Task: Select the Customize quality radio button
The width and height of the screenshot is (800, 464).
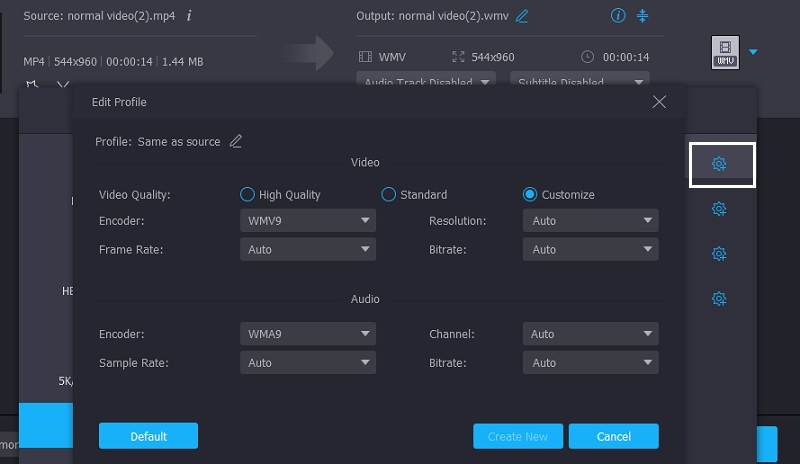Action: pyautogui.click(x=530, y=195)
